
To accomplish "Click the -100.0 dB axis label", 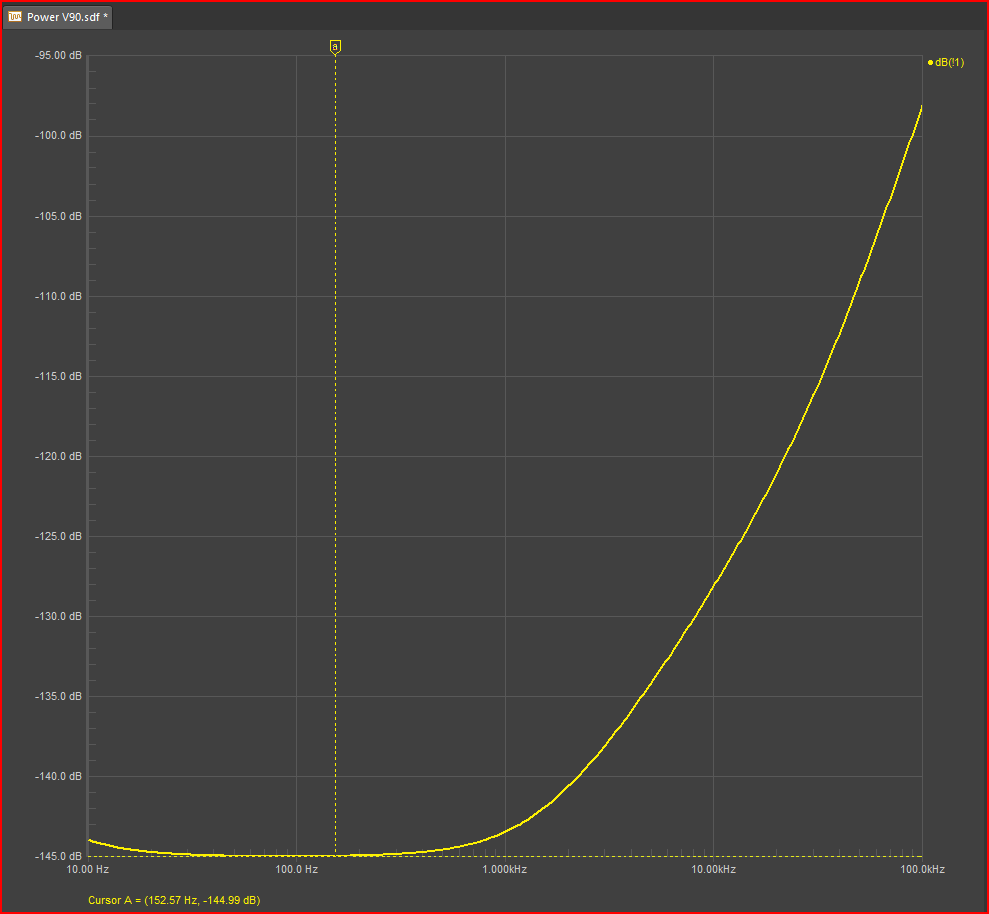I will click(x=58, y=136).
